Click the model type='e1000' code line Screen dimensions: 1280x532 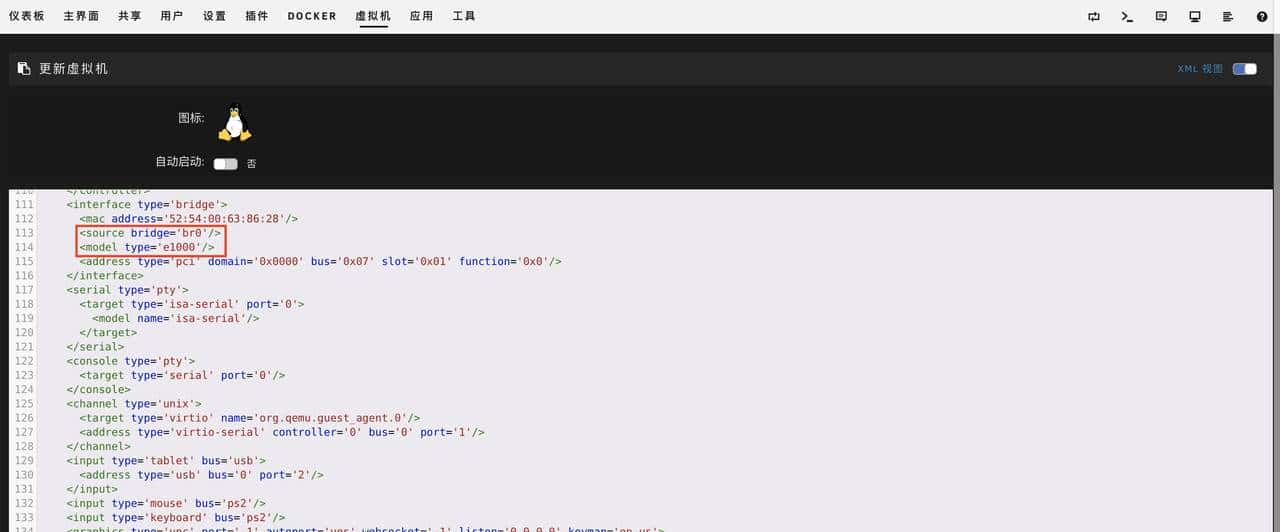click(147, 247)
